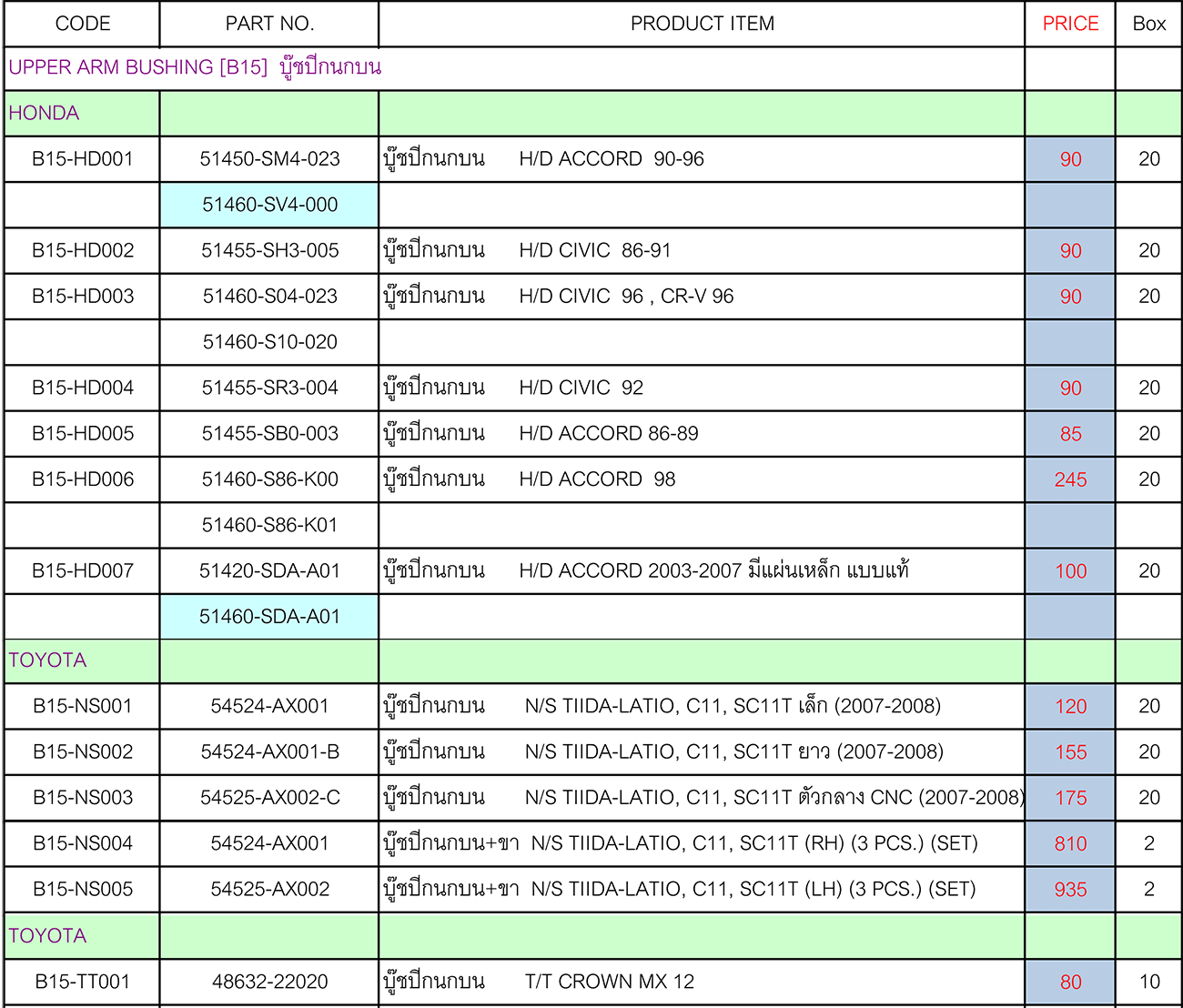This screenshot has width=1183, height=1008.
Task: Select part number 51460-S04-023
Action: tap(269, 296)
